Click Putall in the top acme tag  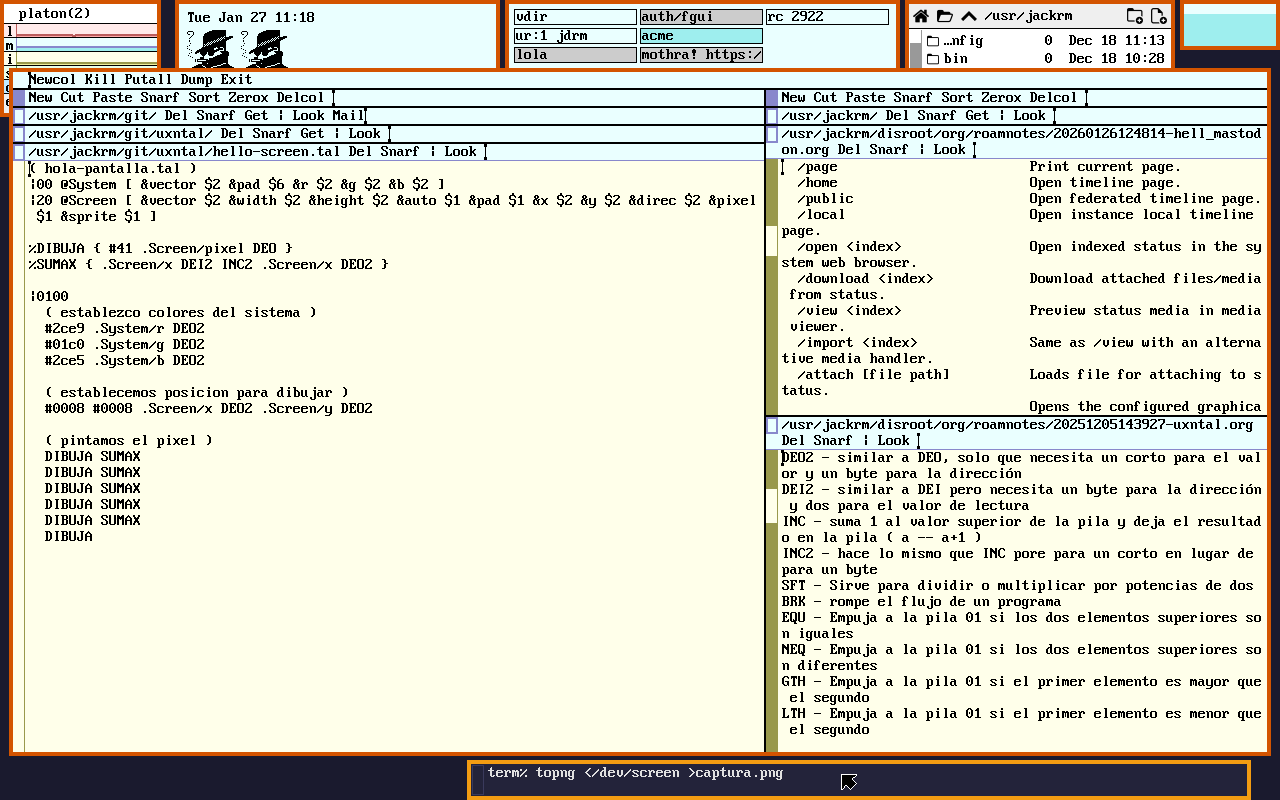pos(148,80)
